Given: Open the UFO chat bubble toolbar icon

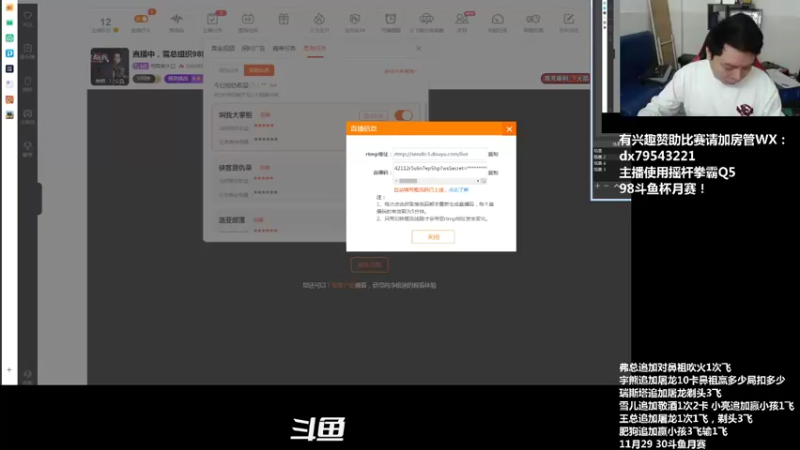Looking at the screenshot, I should [x=426, y=19].
